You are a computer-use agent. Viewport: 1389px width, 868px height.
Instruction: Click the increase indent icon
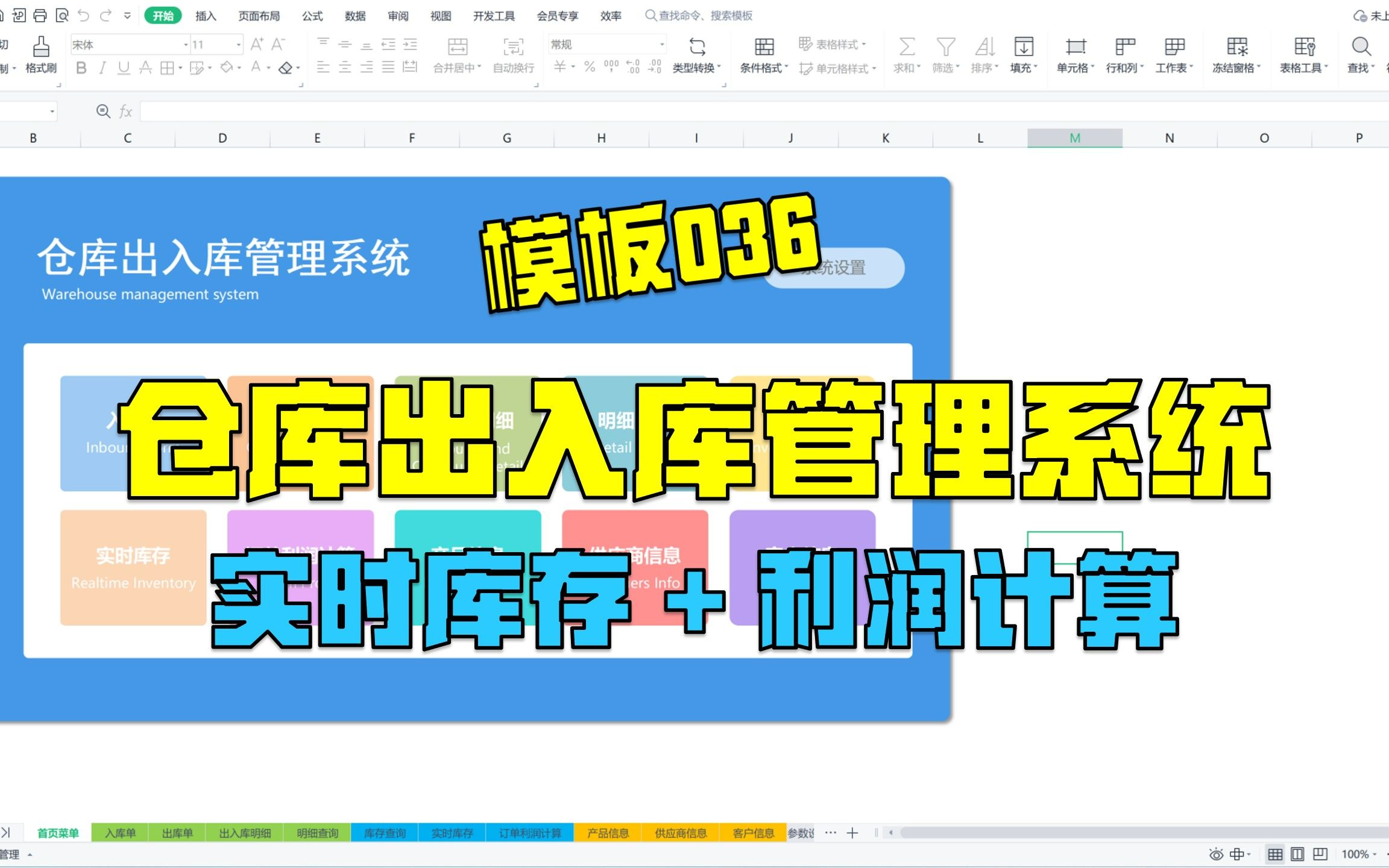pyautogui.click(x=410, y=44)
